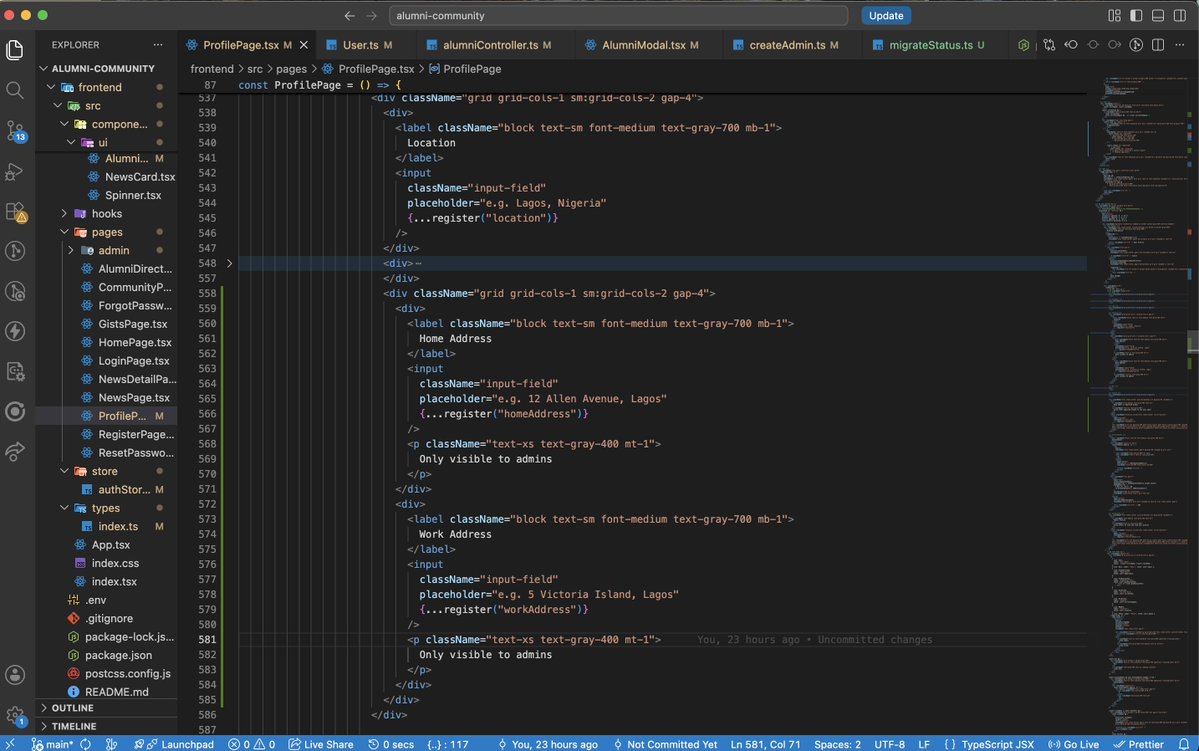Toggle bottom Panel visibility

tap(1158, 15)
